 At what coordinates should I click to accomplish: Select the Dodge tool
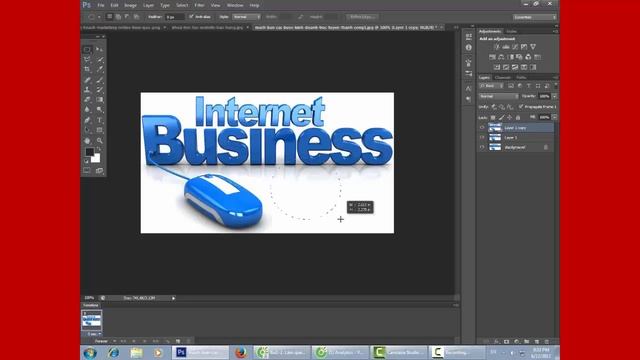(99, 109)
